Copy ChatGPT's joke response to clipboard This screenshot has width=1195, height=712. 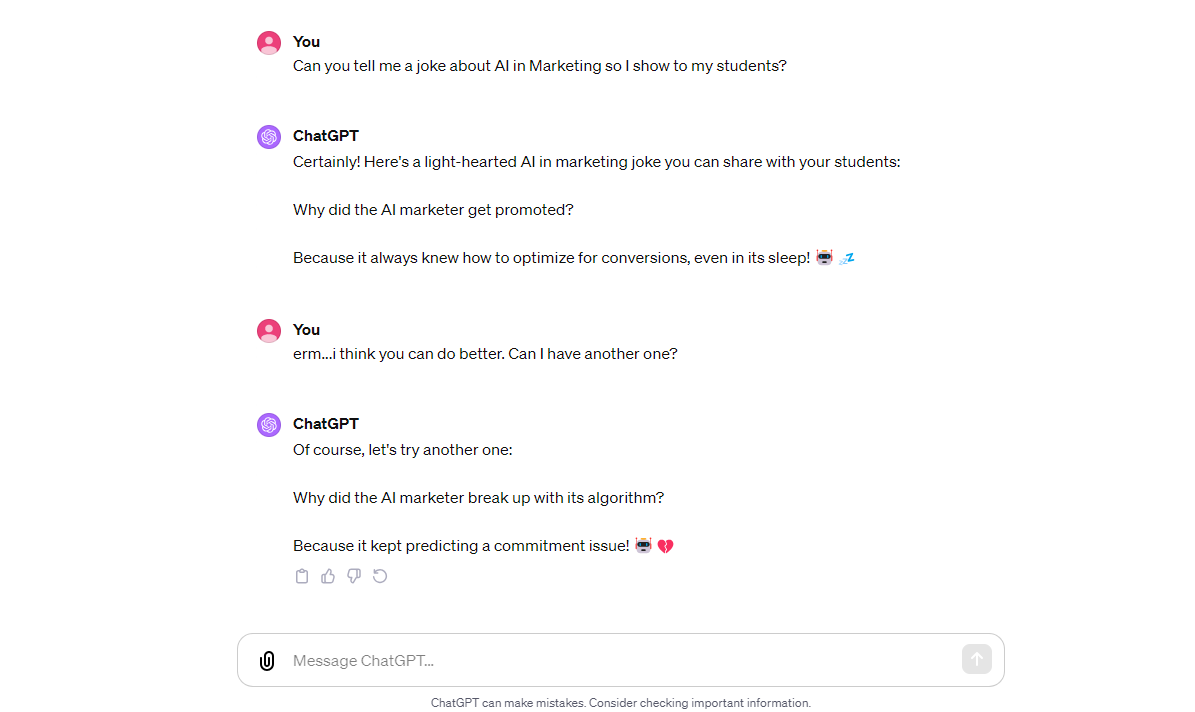pyautogui.click(x=302, y=576)
